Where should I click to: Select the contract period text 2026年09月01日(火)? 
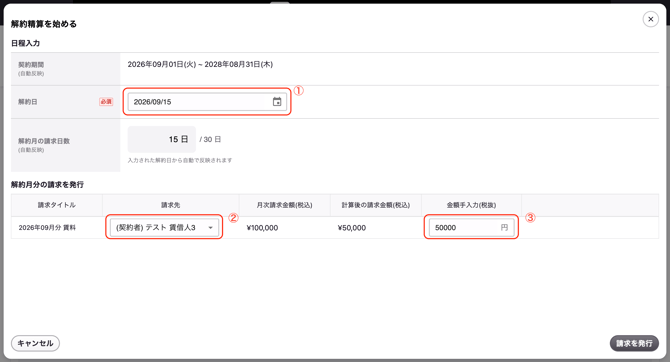tap(162, 65)
